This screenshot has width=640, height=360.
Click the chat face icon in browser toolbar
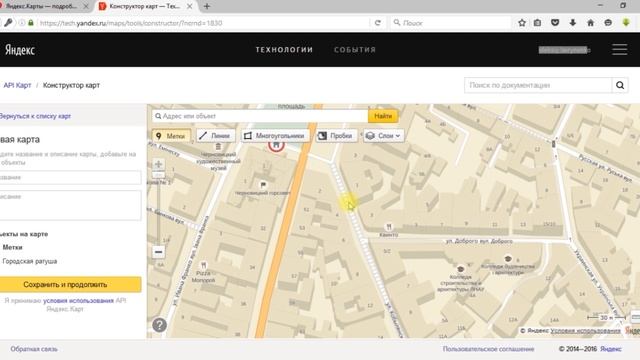click(x=608, y=23)
